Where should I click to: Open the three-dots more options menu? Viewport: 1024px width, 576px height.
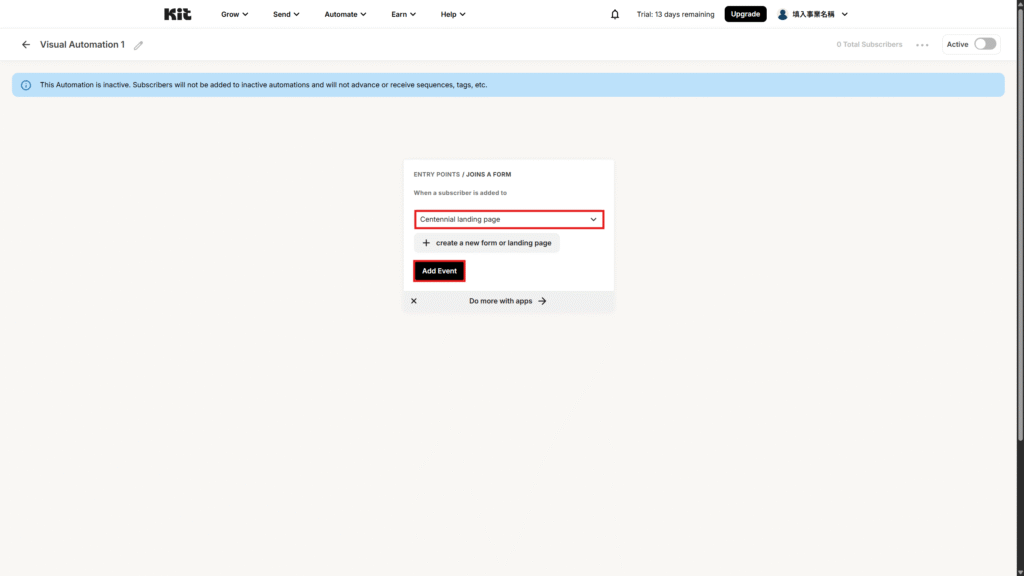click(922, 45)
